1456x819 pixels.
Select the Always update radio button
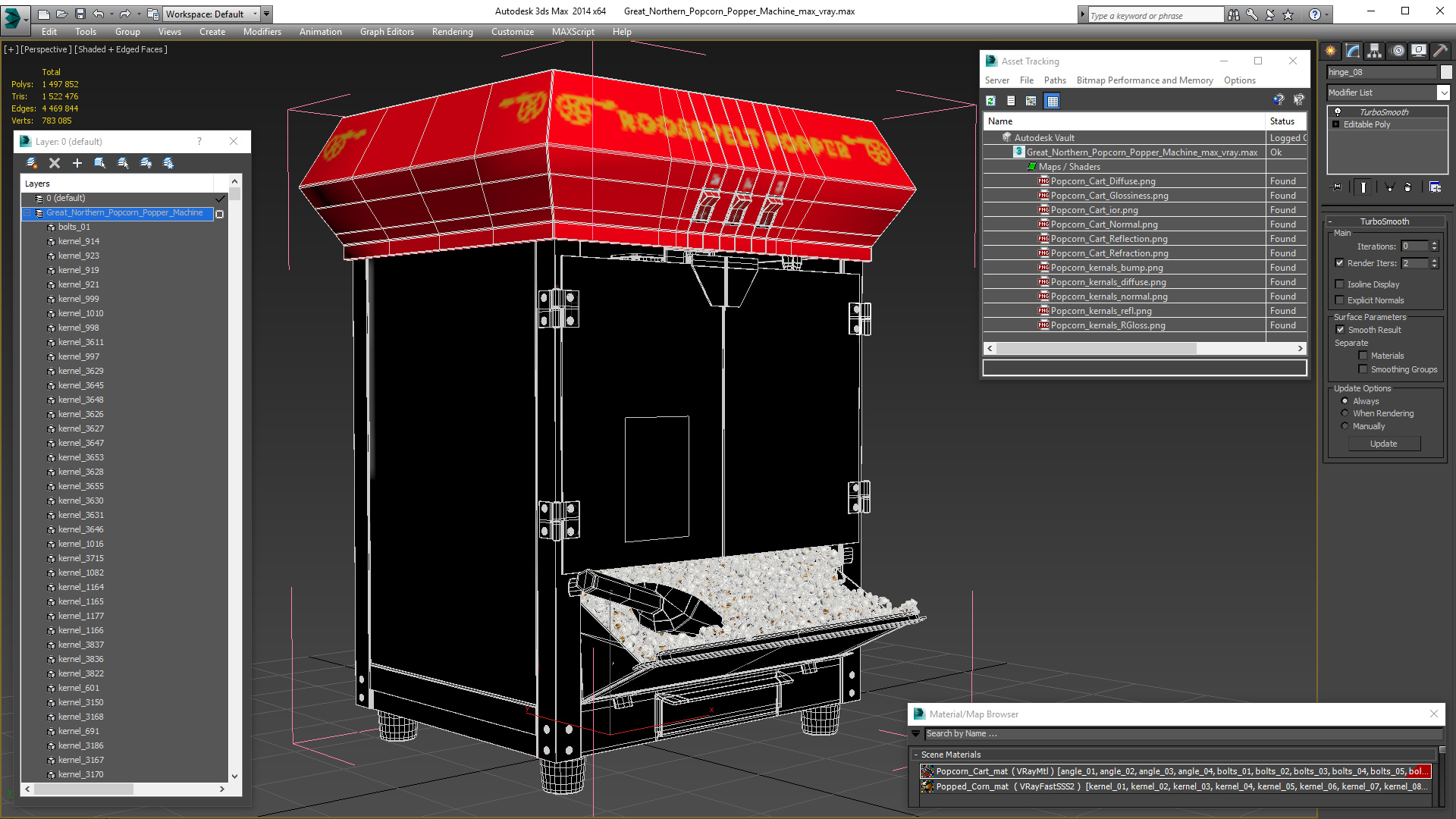1345,401
